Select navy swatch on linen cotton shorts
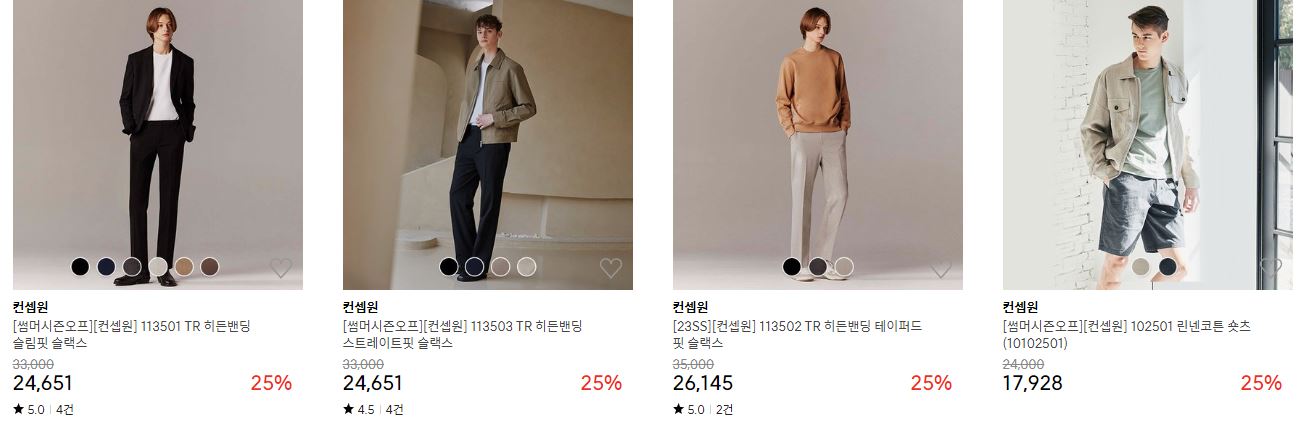 [1167, 267]
